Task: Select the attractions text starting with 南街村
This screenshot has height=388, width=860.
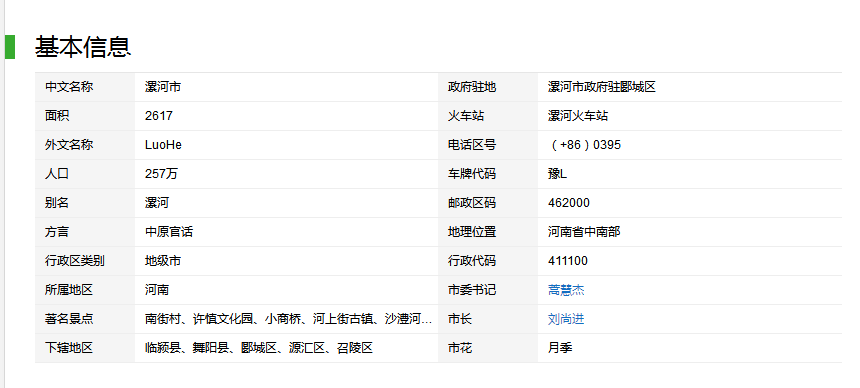Action: coord(288,319)
